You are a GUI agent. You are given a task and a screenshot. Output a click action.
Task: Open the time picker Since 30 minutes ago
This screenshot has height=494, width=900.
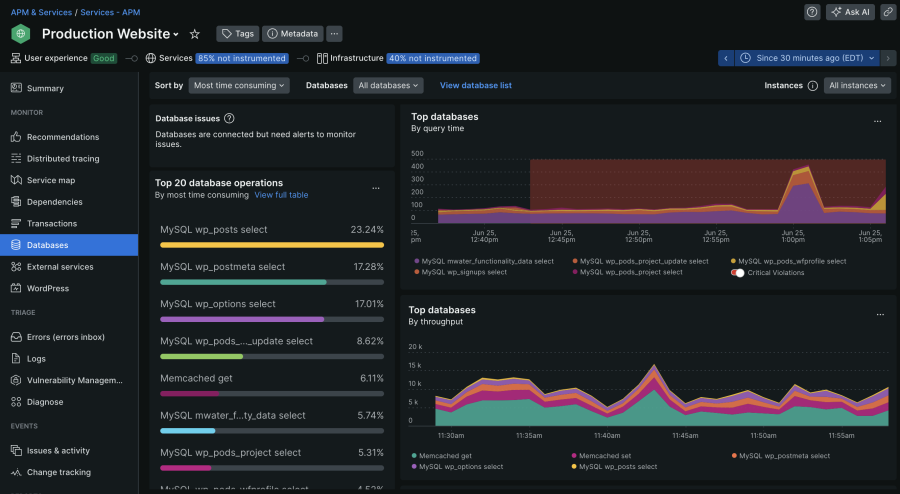coord(810,58)
